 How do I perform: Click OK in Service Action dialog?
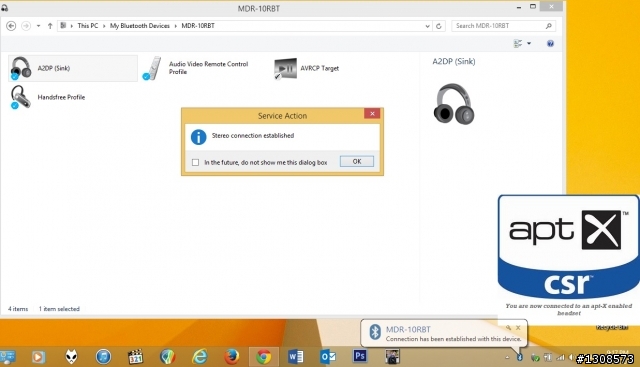(357, 161)
